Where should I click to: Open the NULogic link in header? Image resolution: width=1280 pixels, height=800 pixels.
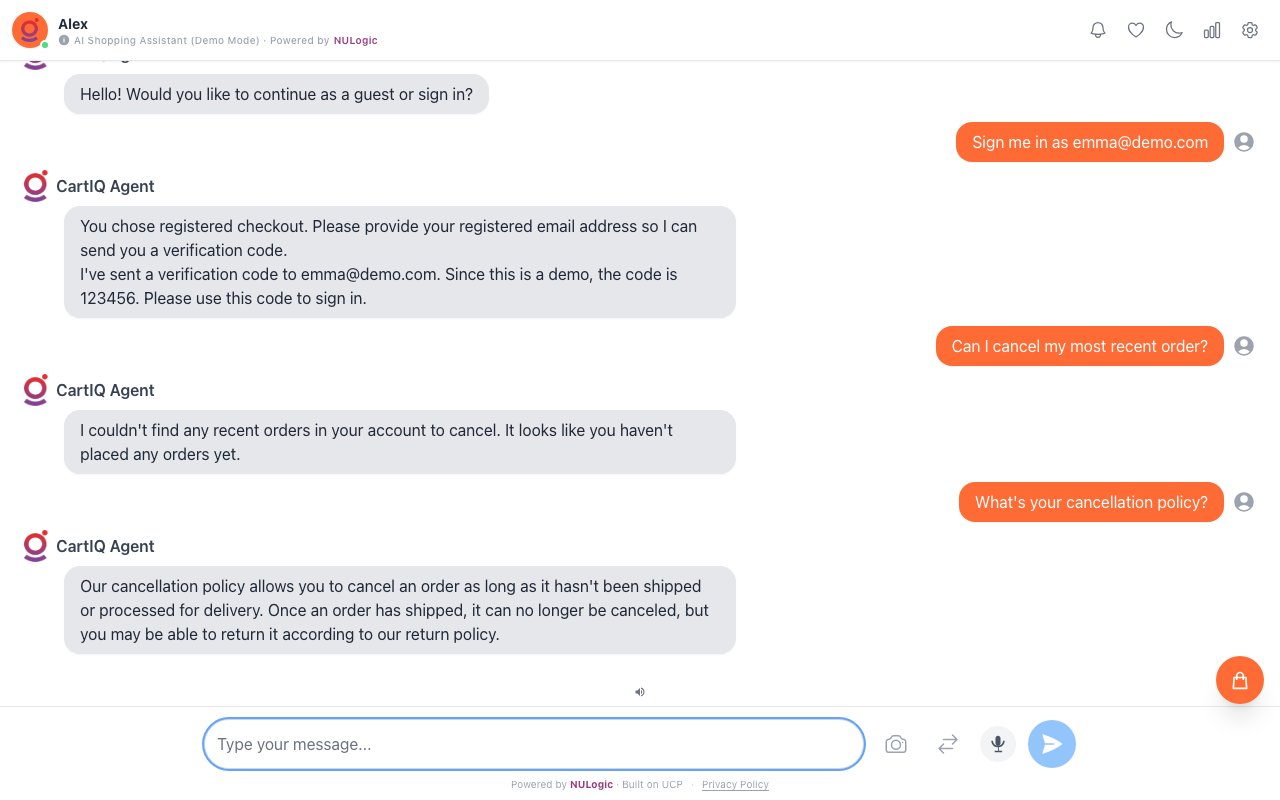355,41
